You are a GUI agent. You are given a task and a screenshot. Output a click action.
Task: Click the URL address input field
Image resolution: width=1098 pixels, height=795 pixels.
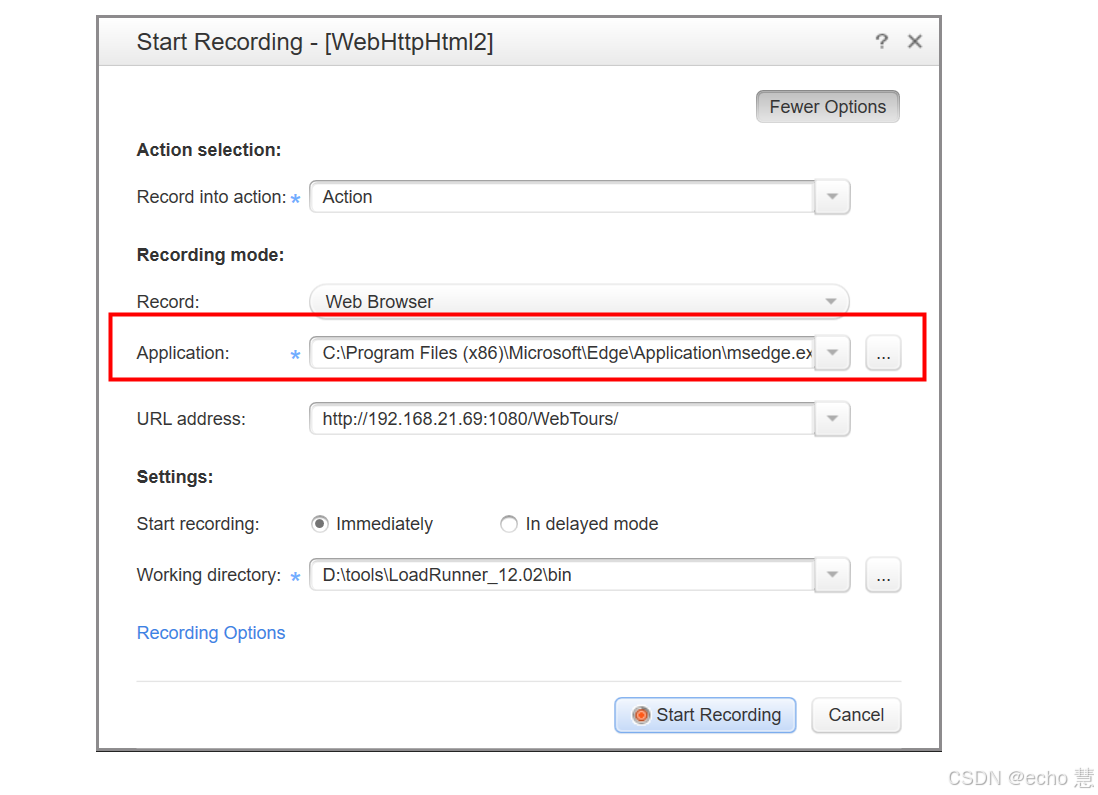click(x=562, y=419)
